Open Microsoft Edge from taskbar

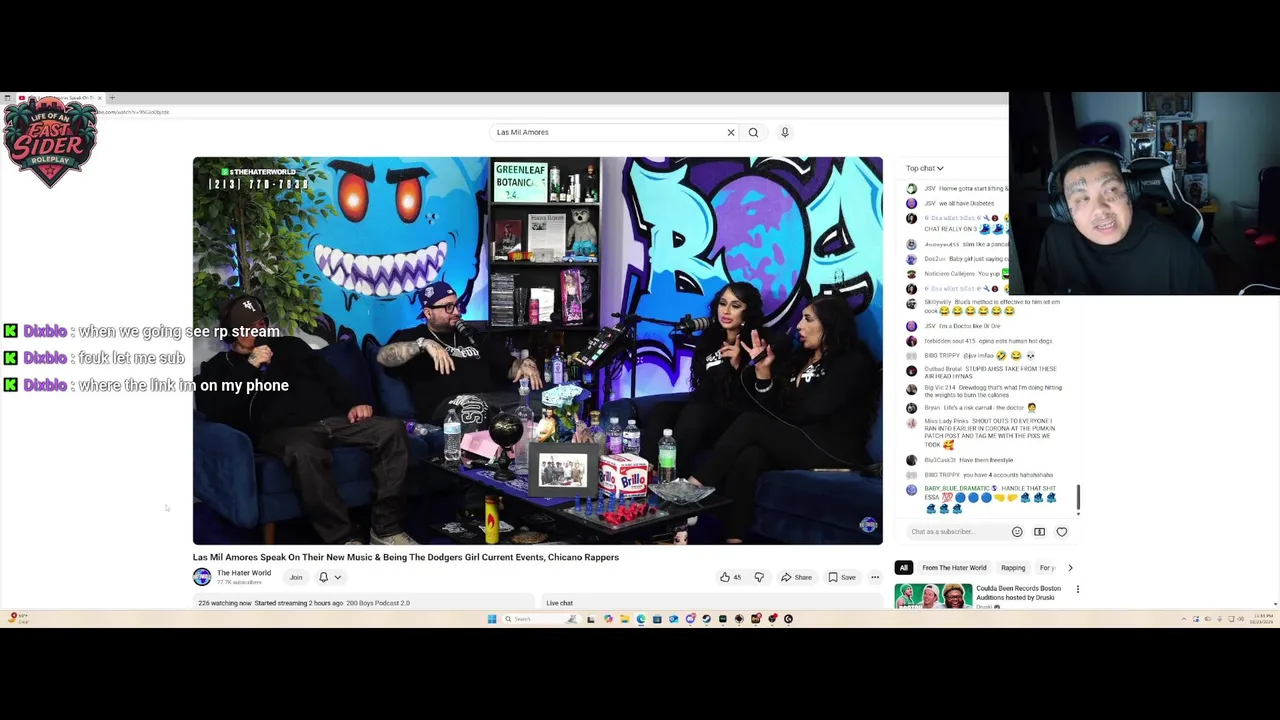(x=641, y=619)
